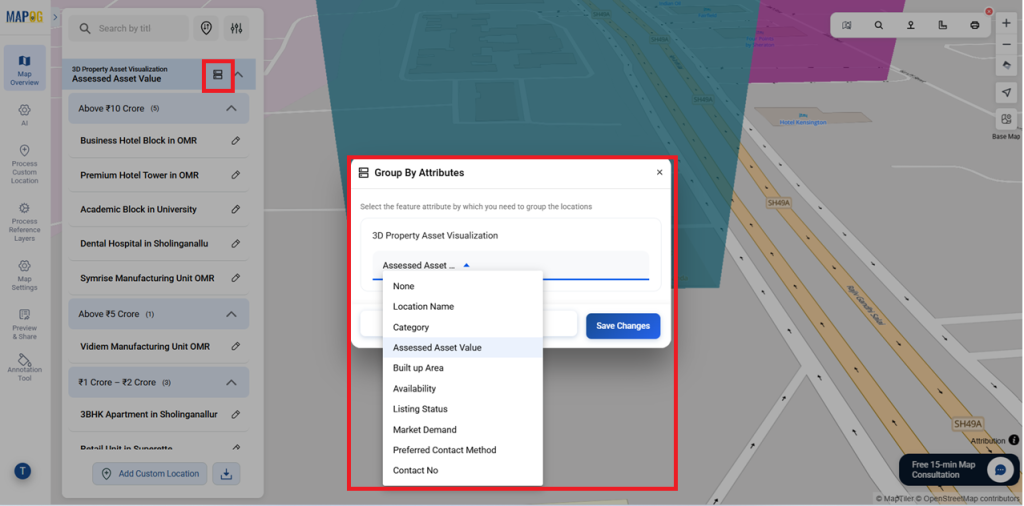Click the Hotel Kensington map label
The width and height of the screenshot is (1024, 506).
pos(803,122)
